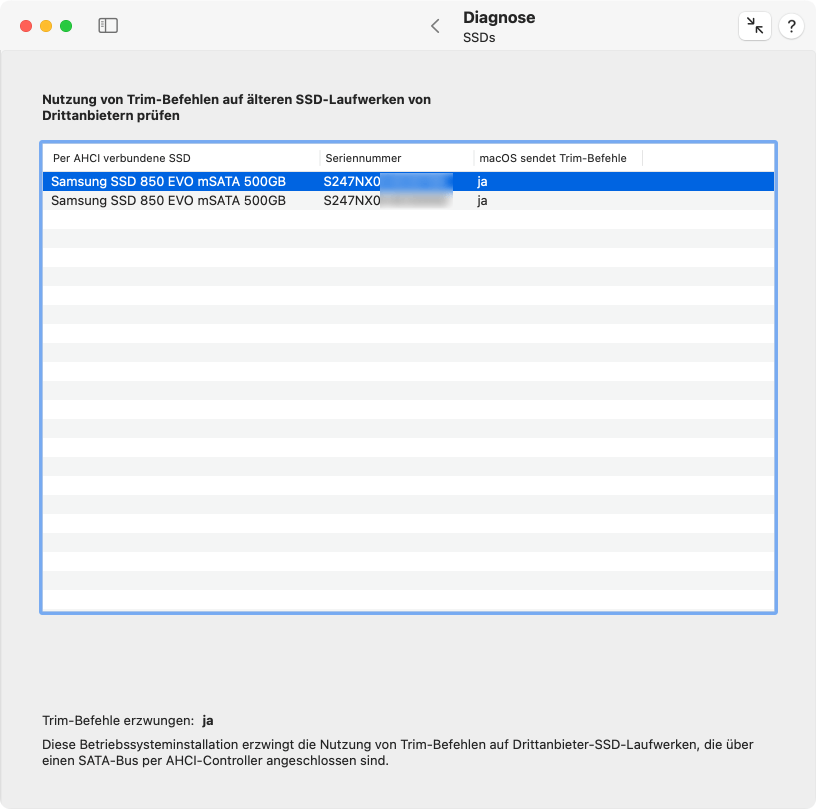Click 'ja' trim value in highlighted row
Image resolution: width=816 pixels, height=809 pixels.
tap(482, 182)
